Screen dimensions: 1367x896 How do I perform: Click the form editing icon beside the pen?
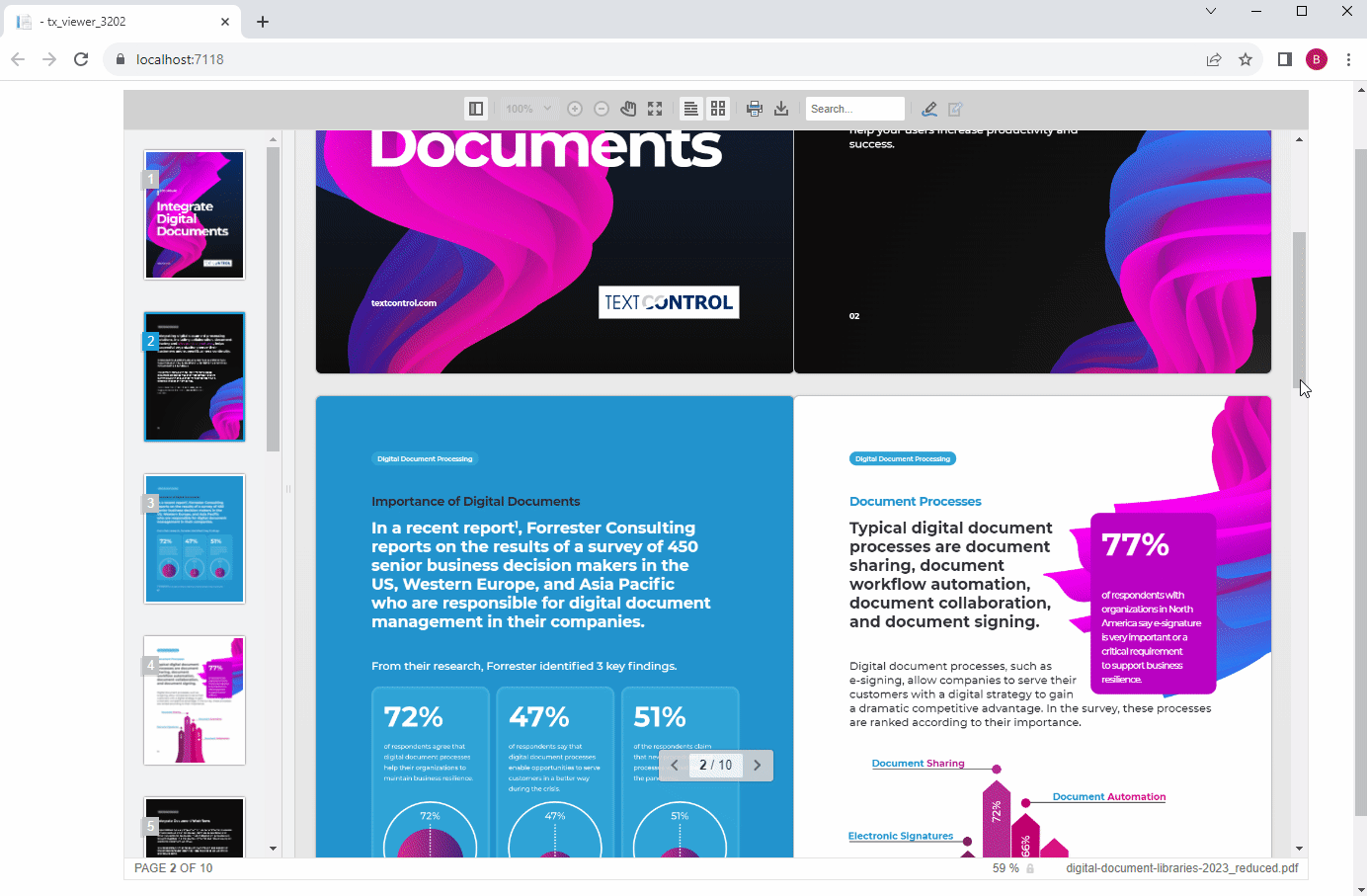[954, 109]
